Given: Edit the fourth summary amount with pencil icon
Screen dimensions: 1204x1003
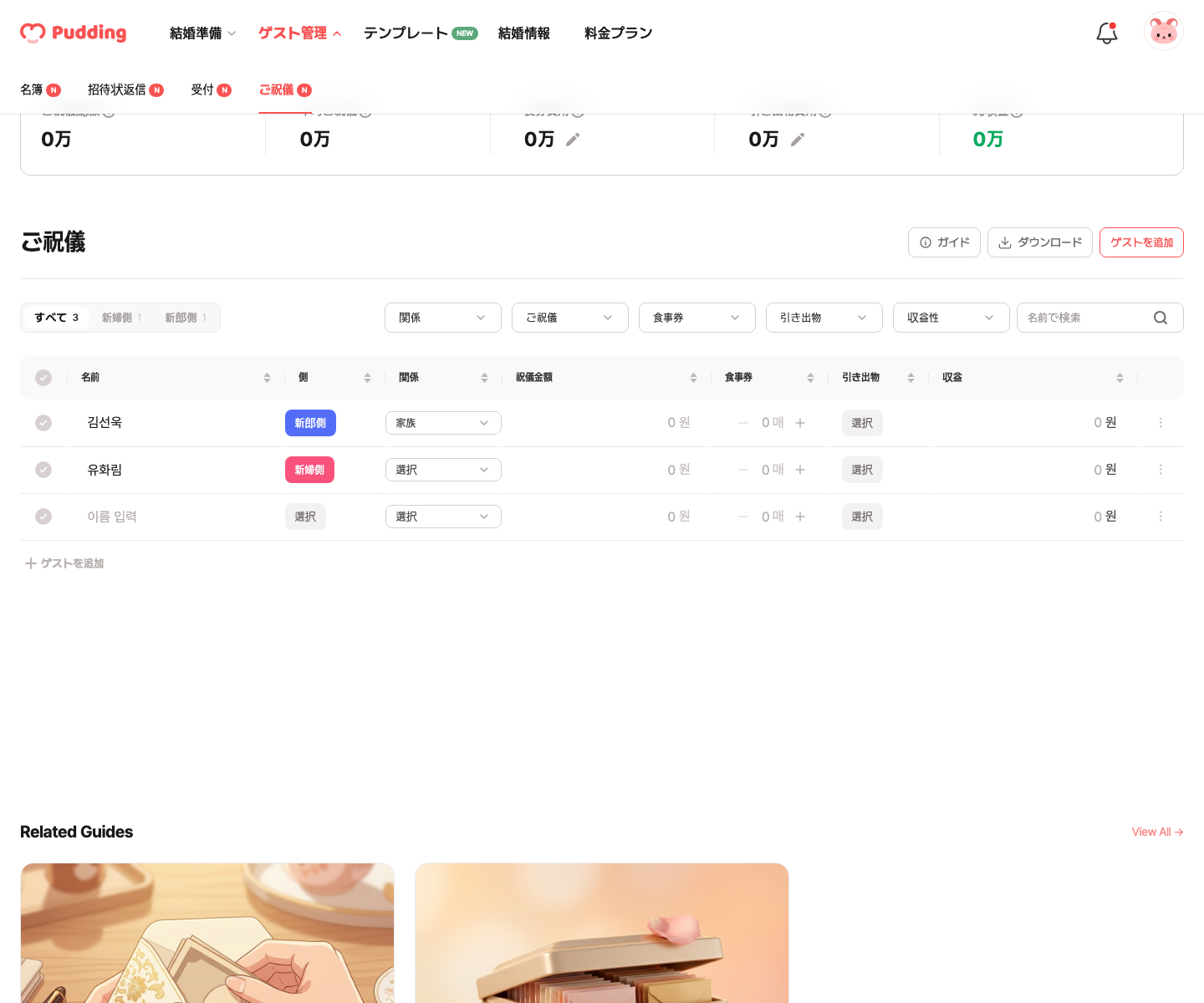Looking at the screenshot, I should coord(798,140).
